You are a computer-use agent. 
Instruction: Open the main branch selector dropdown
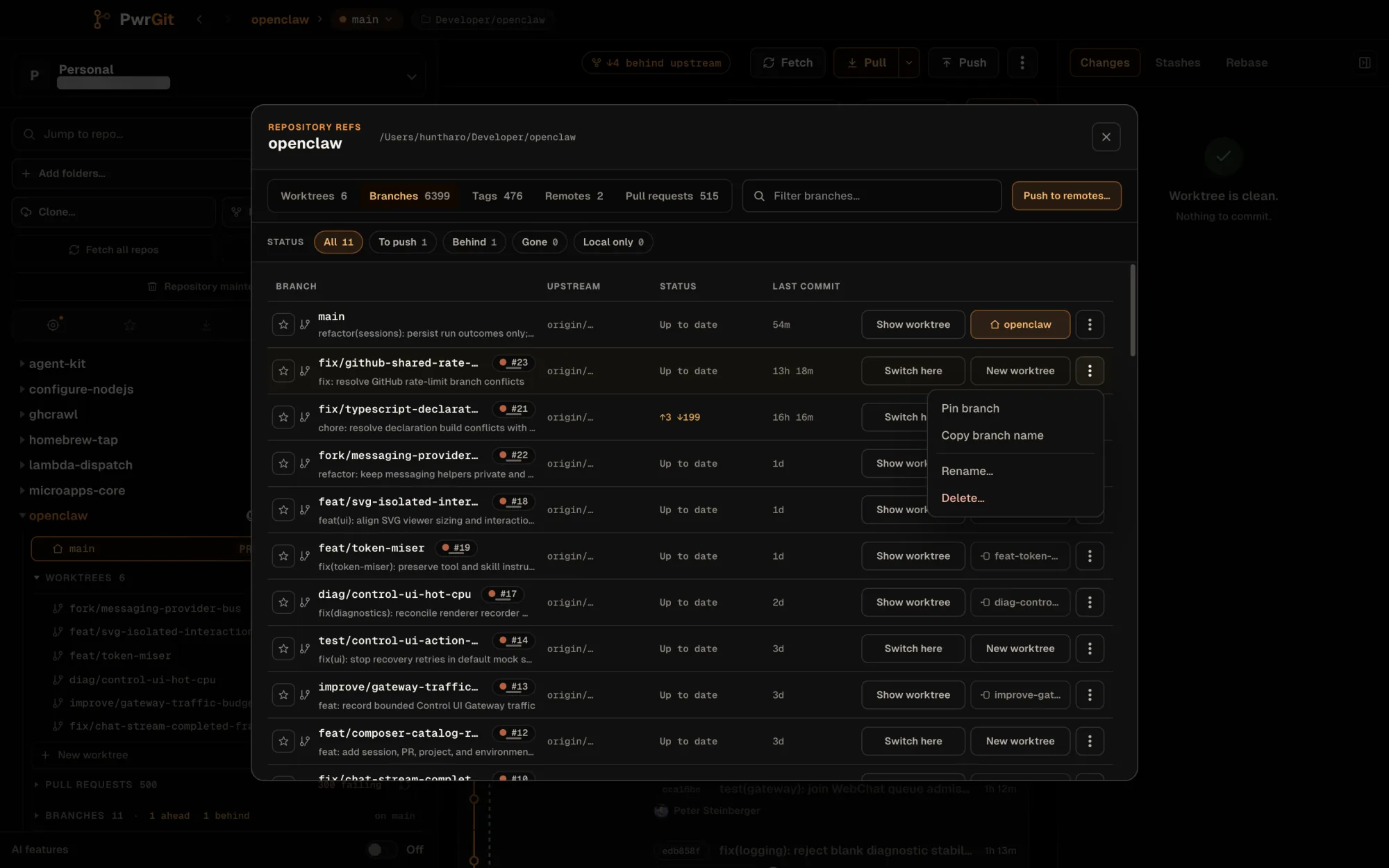[365, 19]
